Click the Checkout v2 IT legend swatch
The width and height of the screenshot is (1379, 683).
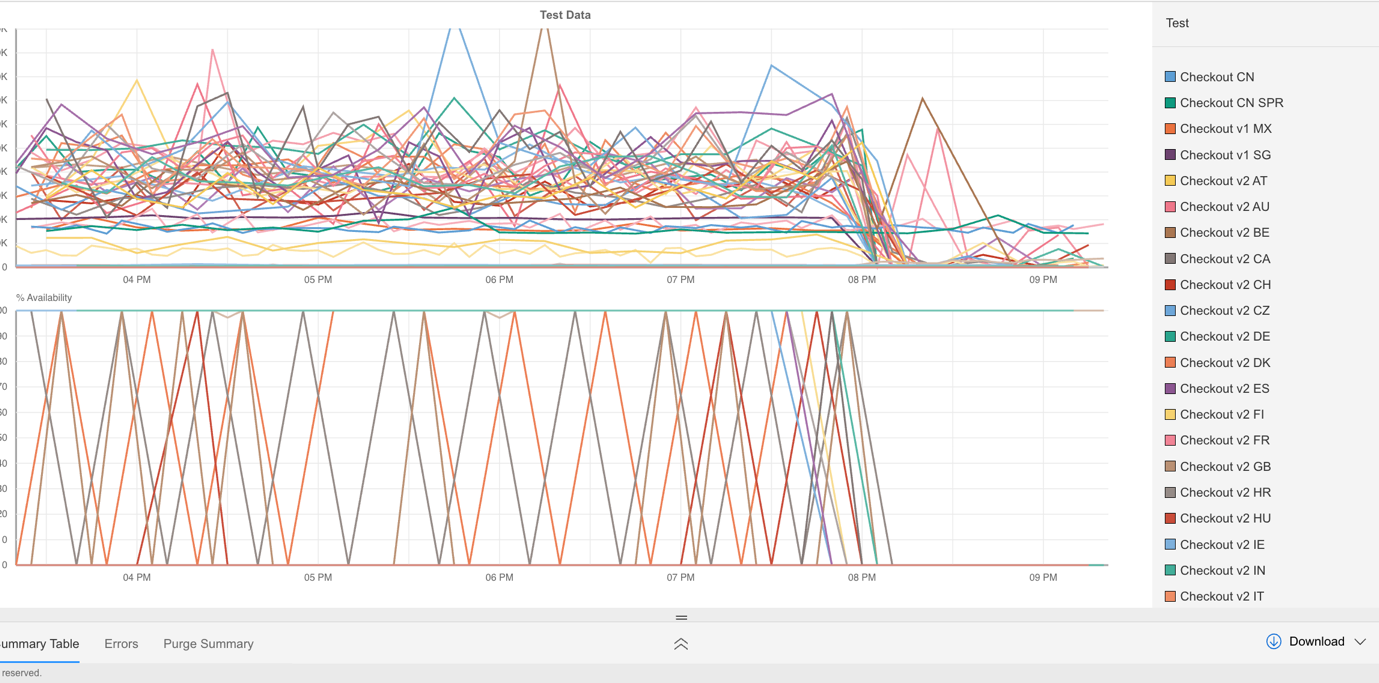[1170, 597]
